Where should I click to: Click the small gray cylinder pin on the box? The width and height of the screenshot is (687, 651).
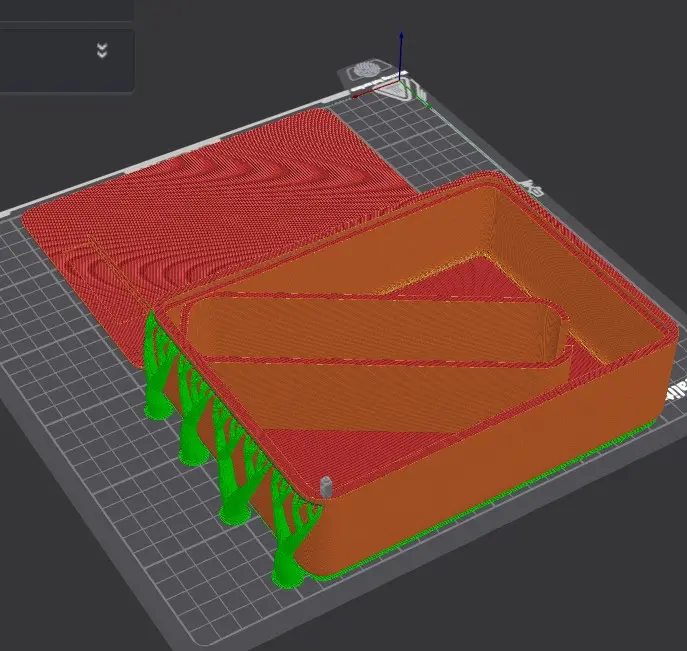(x=326, y=487)
